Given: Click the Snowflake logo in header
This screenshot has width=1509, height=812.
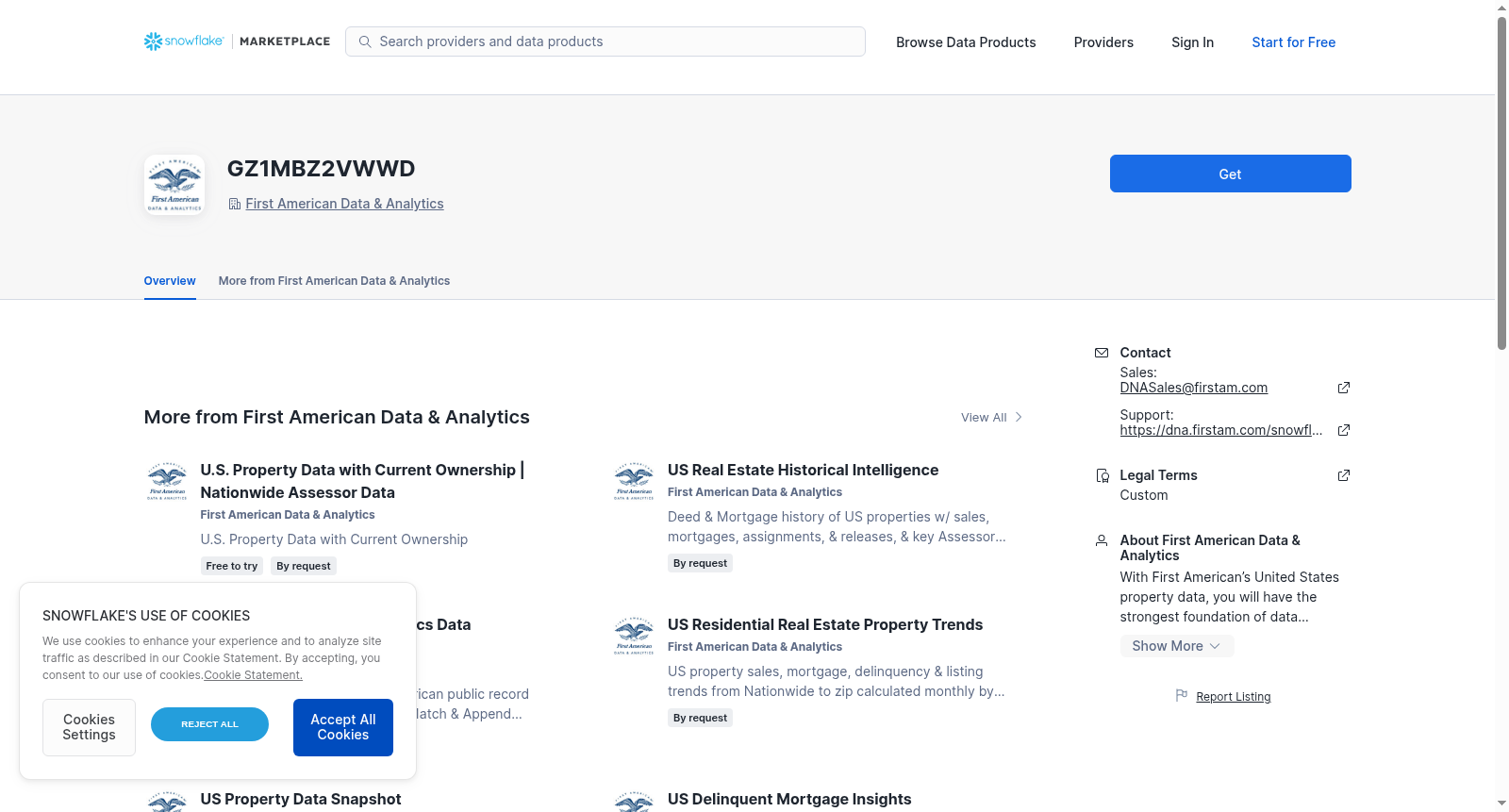Looking at the screenshot, I should click(184, 41).
